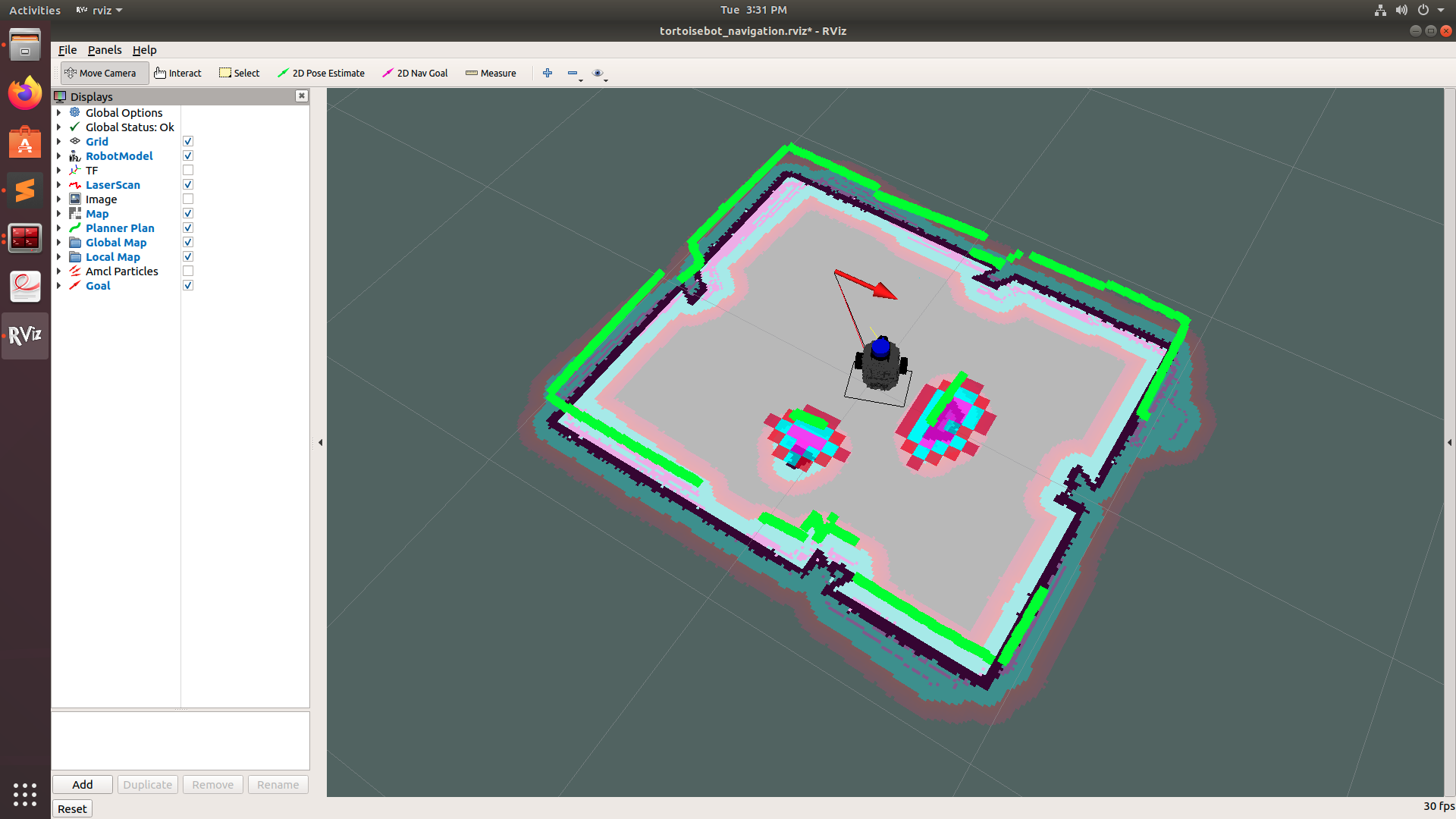Open the File menu
The image size is (1456, 819).
[67, 49]
